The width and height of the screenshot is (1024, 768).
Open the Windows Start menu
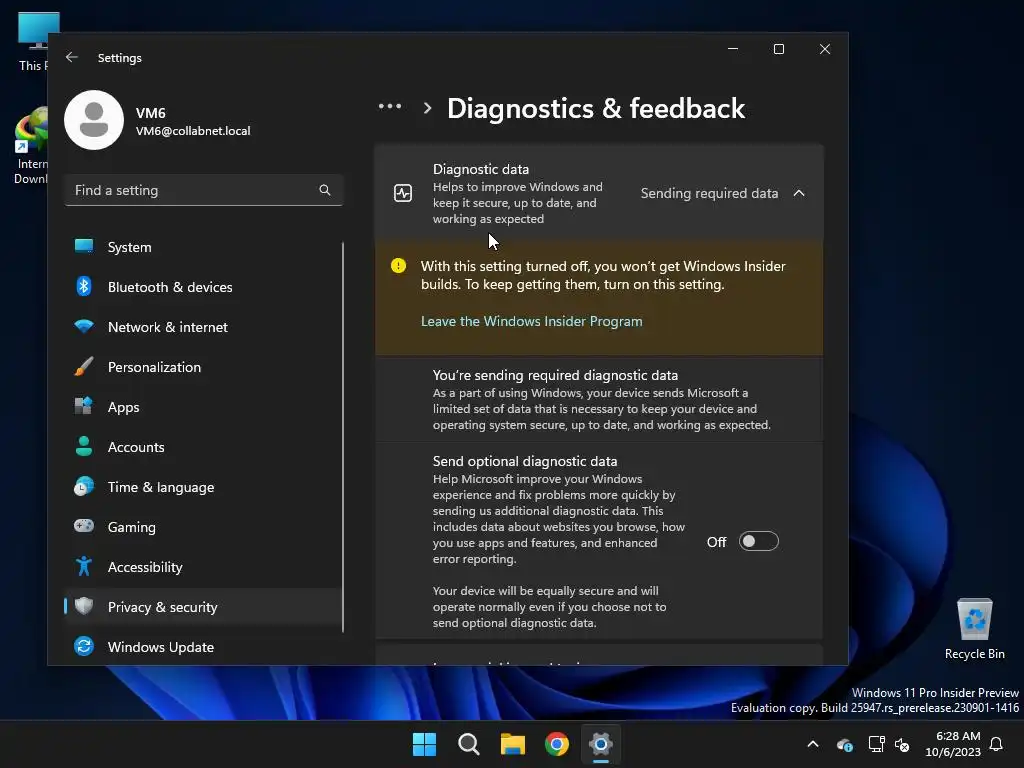[x=424, y=744]
